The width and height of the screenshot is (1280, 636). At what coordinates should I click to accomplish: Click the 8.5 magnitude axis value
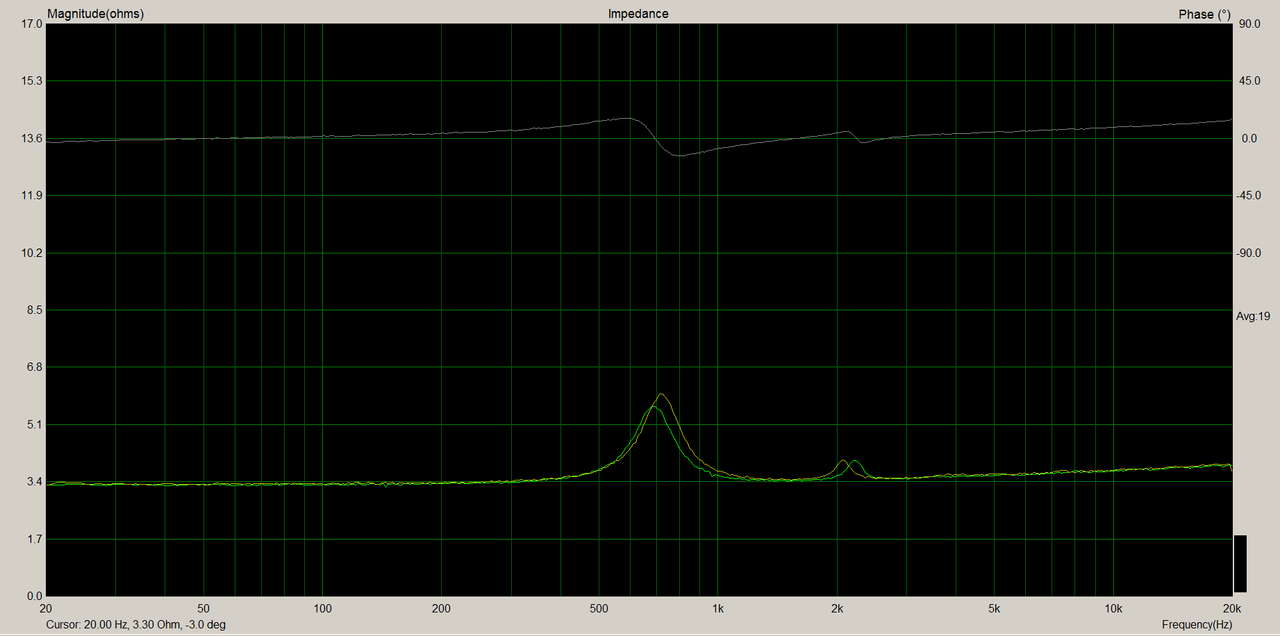34,310
